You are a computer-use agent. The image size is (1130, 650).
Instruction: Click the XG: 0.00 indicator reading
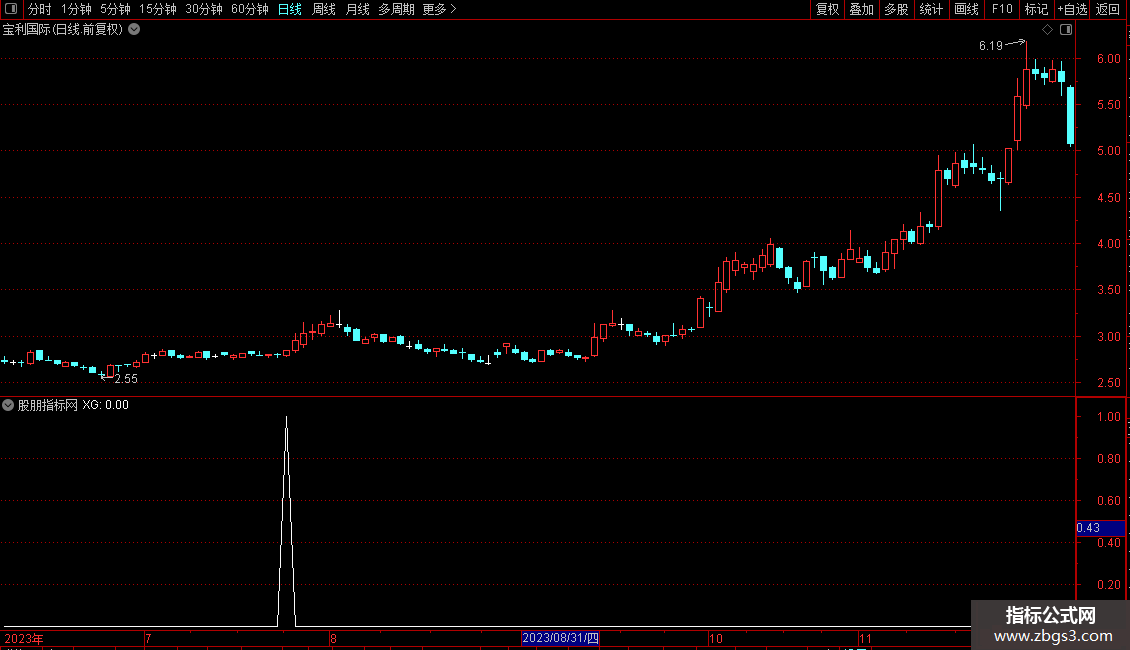[x=105, y=405]
